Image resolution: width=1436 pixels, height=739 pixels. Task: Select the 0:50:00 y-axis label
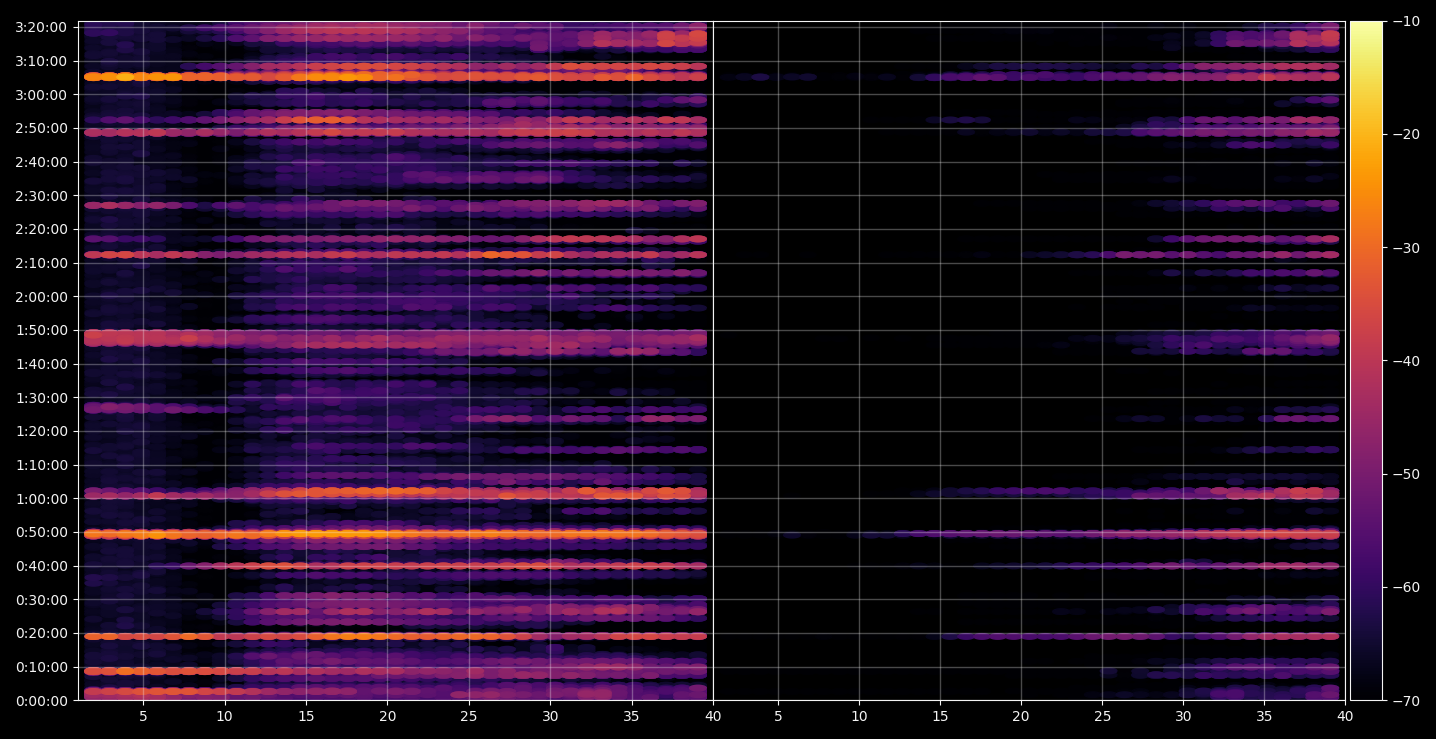pos(41,532)
